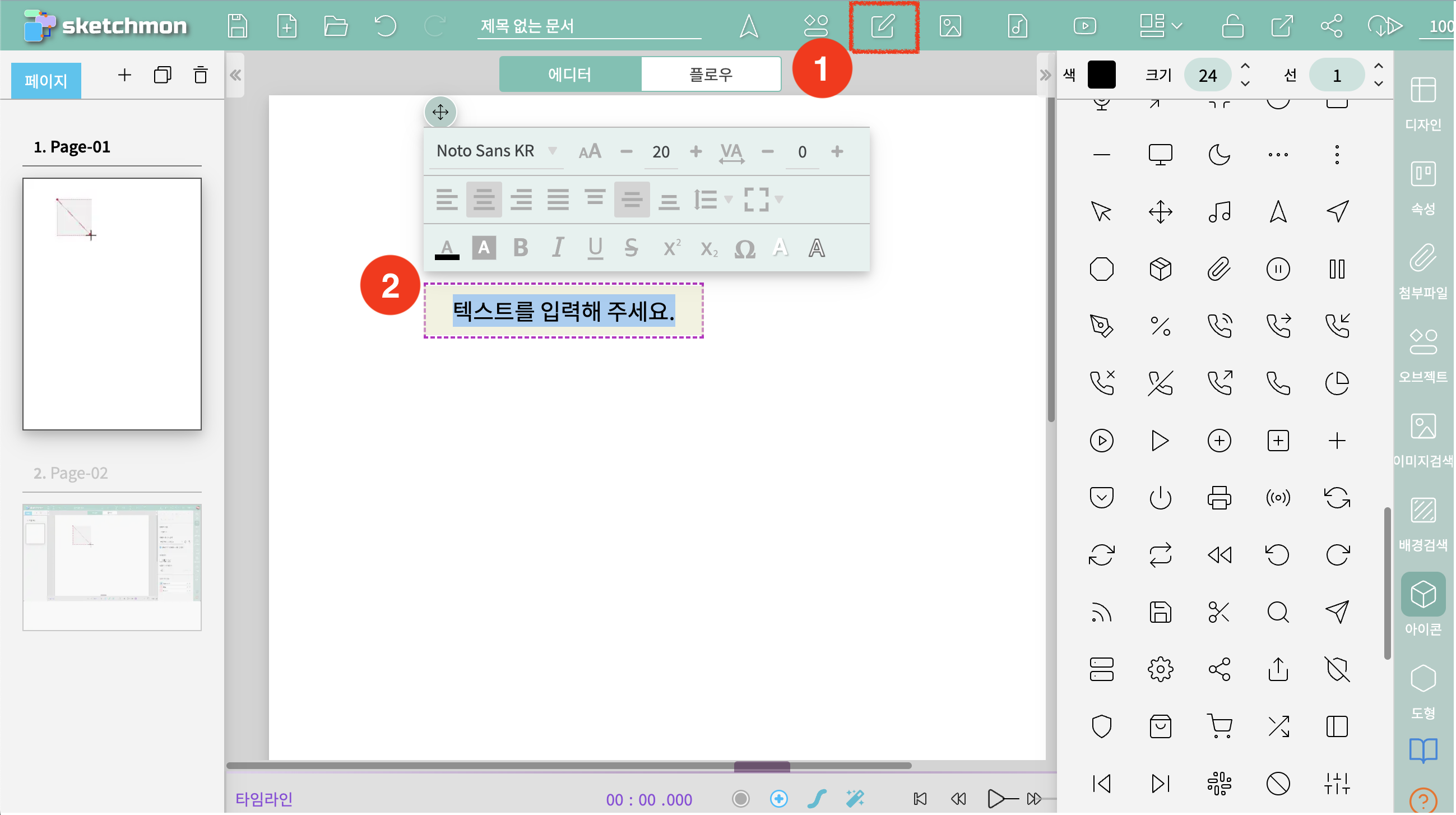The height and width of the screenshot is (815, 1456).
Task: Select the scissors icon in icon library
Action: 1218,613
